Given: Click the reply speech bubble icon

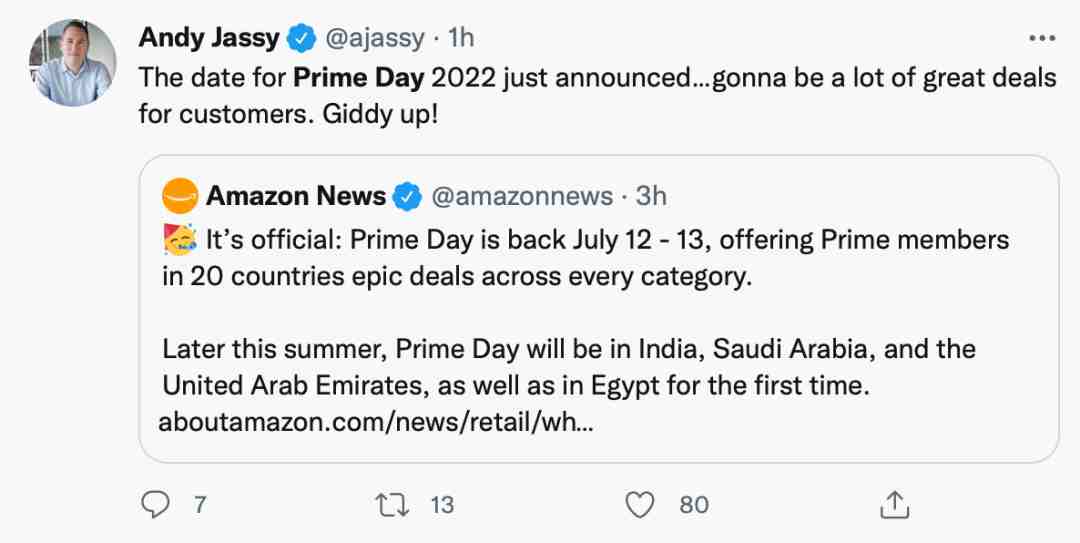Looking at the screenshot, I should point(155,505).
